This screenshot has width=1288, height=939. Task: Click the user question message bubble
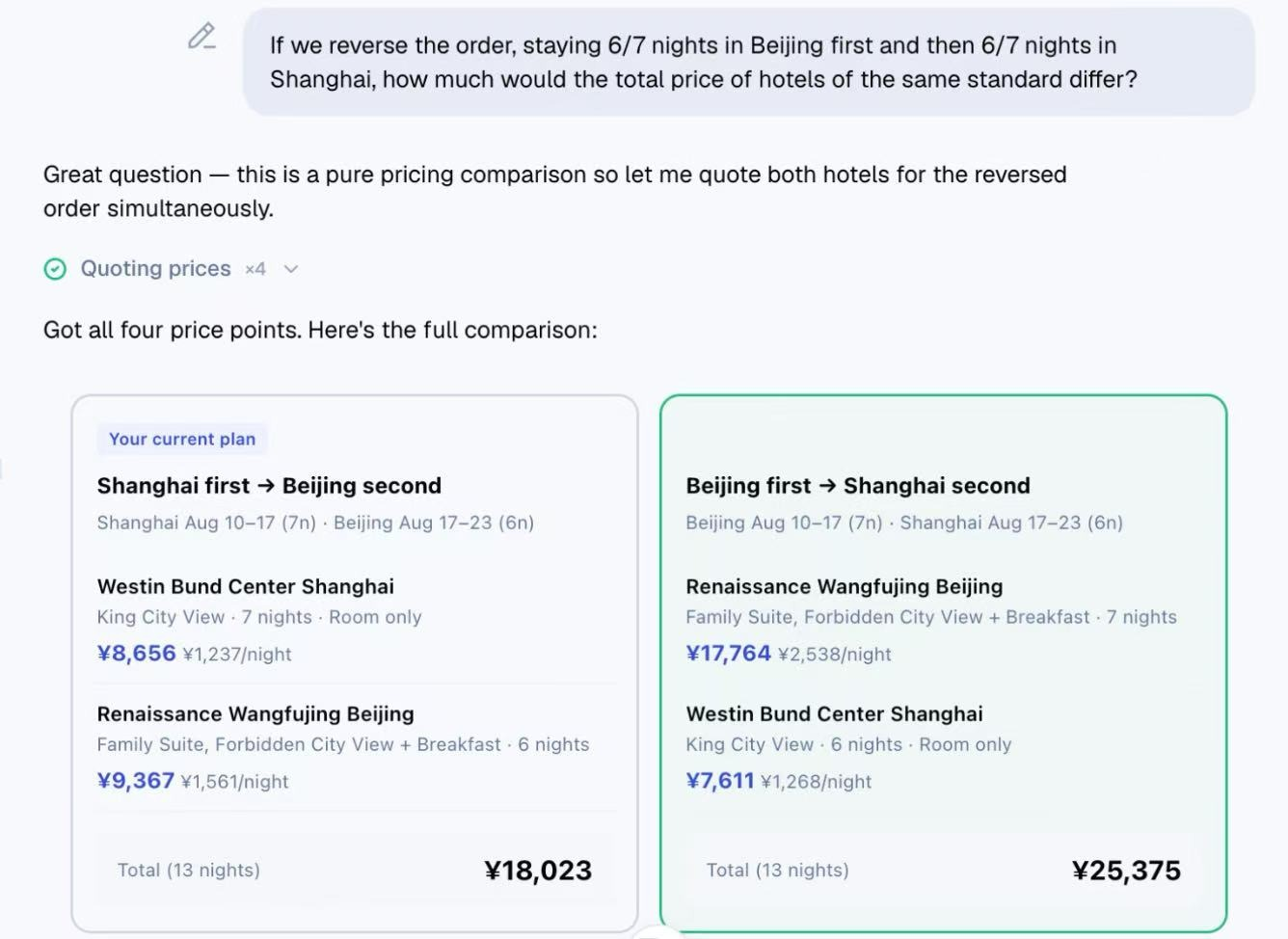748,62
